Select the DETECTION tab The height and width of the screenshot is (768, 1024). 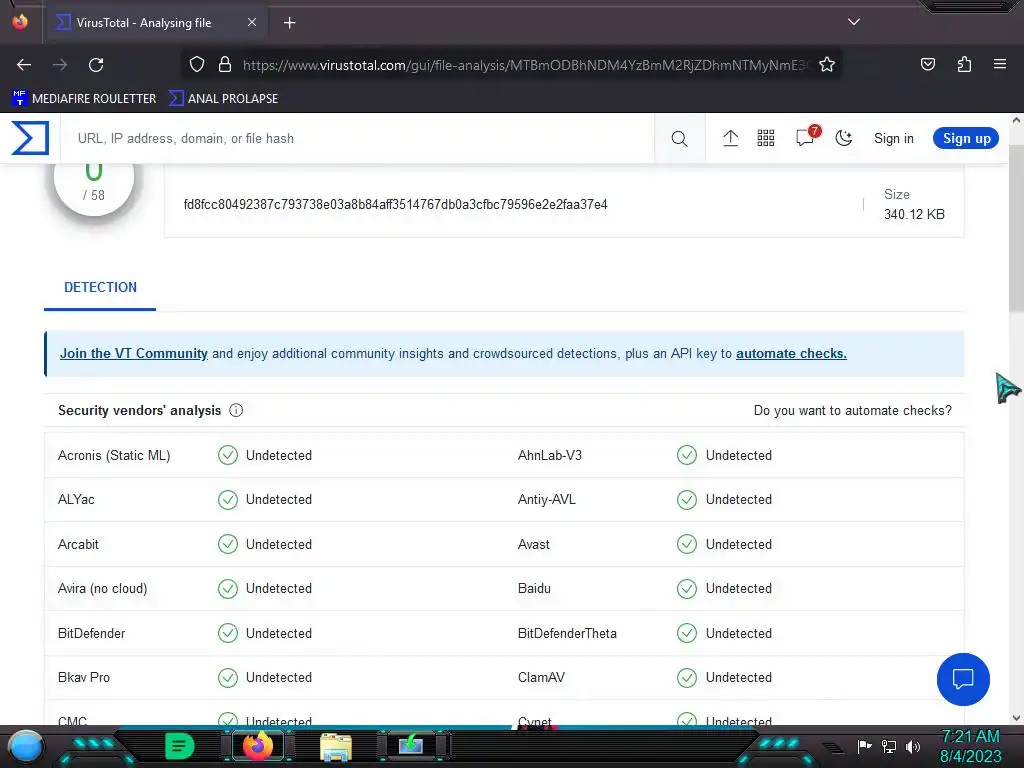tap(100, 287)
